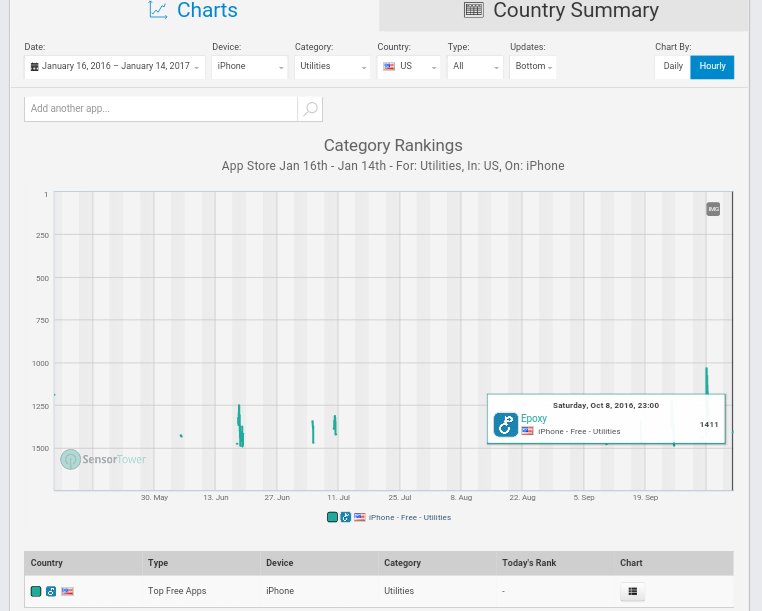The height and width of the screenshot is (611, 762).
Task: Focus the Add another app field
Action: click(160, 108)
